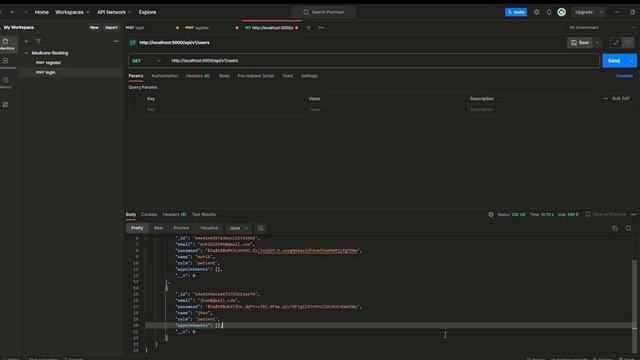Viewport: 640px width, 360px height.
Task: Click the New button in workspace
Action: click(x=94, y=27)
